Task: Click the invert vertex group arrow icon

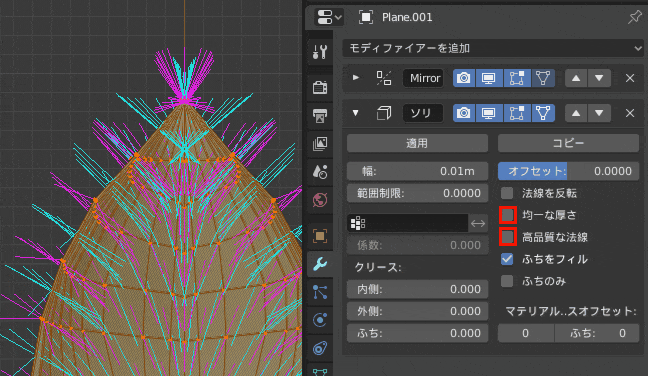Action: pyautogui.click(x=478, y=224)
